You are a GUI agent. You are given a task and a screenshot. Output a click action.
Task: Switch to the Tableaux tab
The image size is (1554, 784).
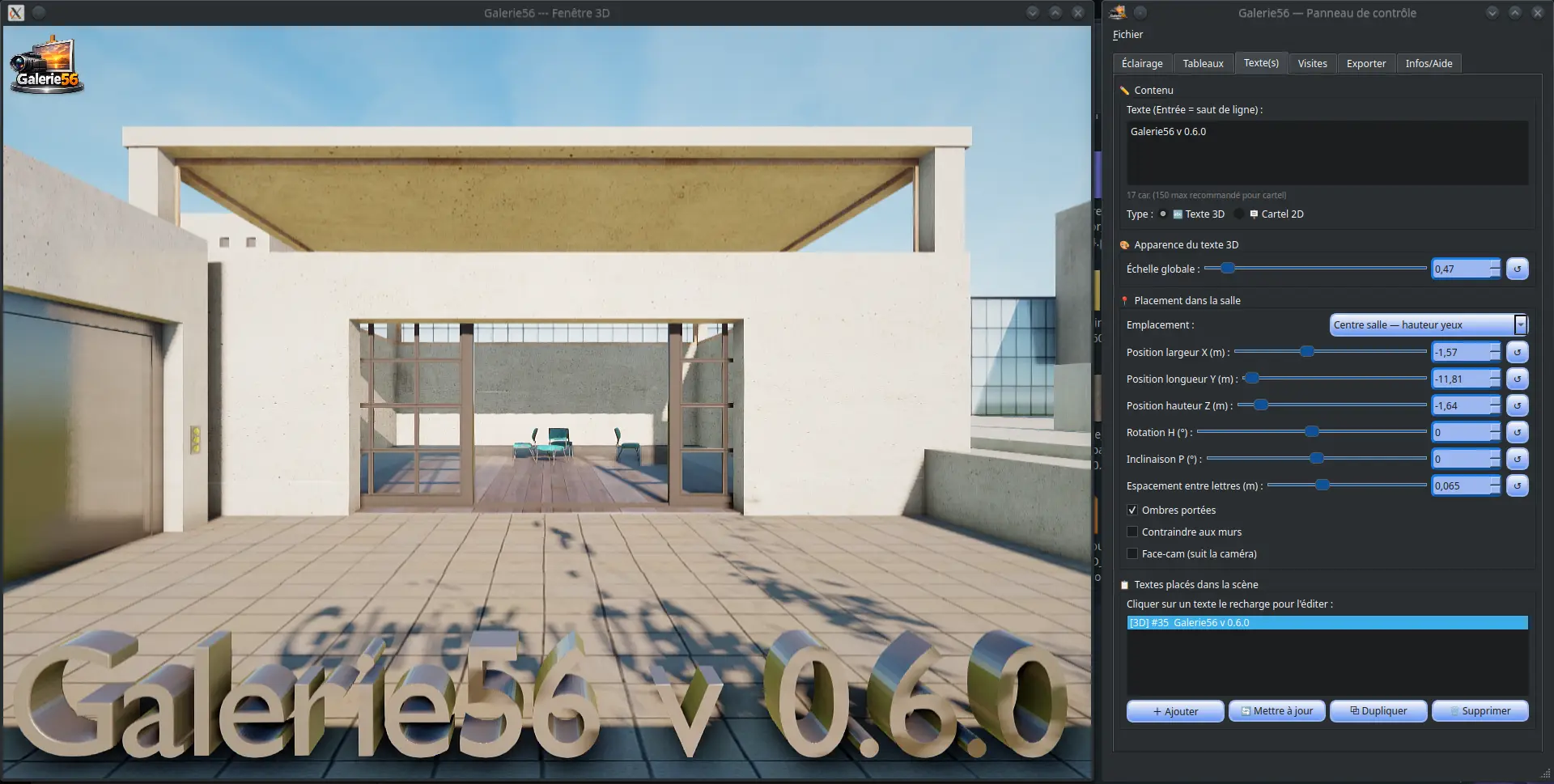tap(1203, 63)
